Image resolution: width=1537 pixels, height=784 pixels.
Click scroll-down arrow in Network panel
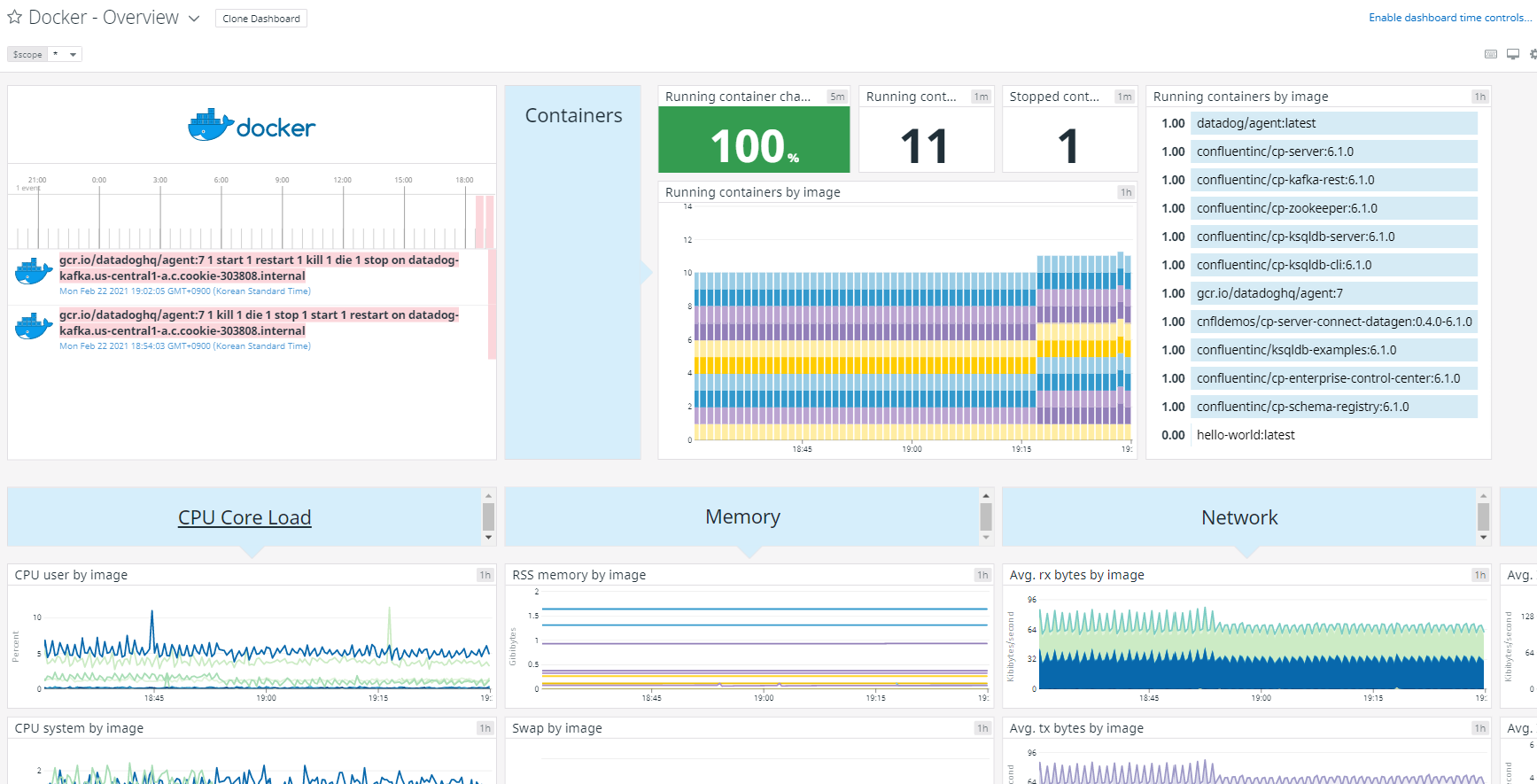[1483, 537]
